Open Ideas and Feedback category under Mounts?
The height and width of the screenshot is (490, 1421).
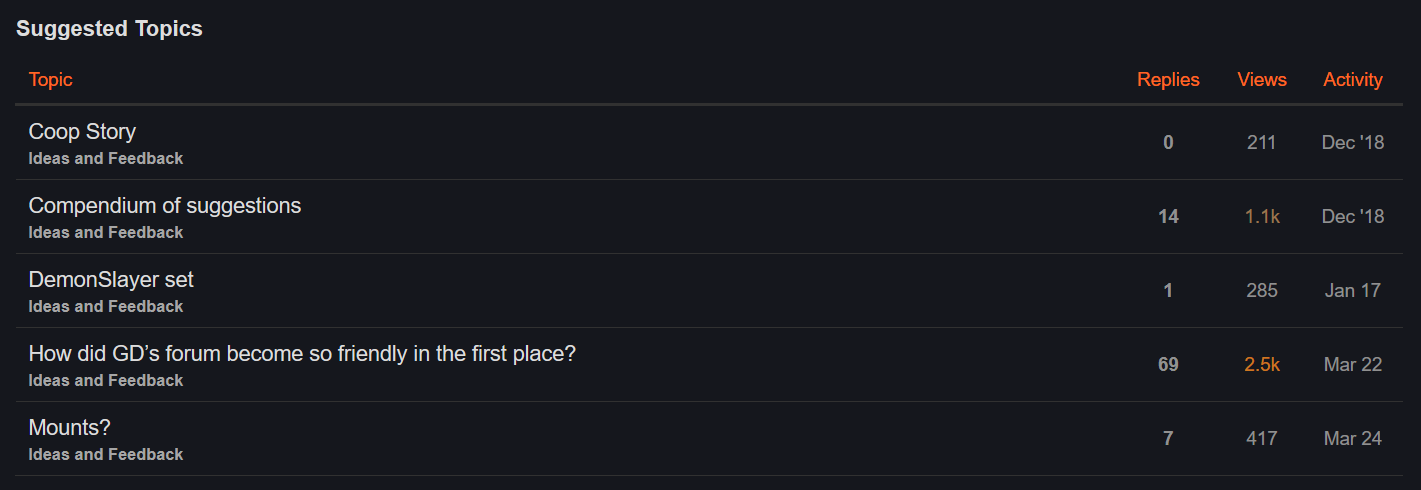coord(106,455)
